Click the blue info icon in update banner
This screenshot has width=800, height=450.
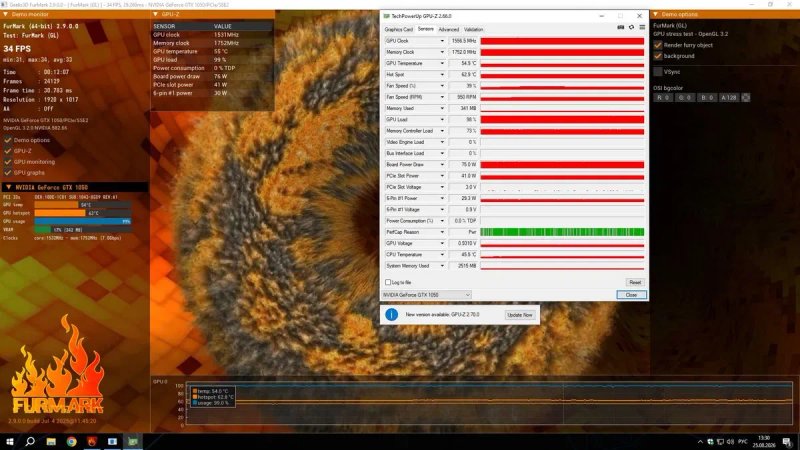pos(391,314)
